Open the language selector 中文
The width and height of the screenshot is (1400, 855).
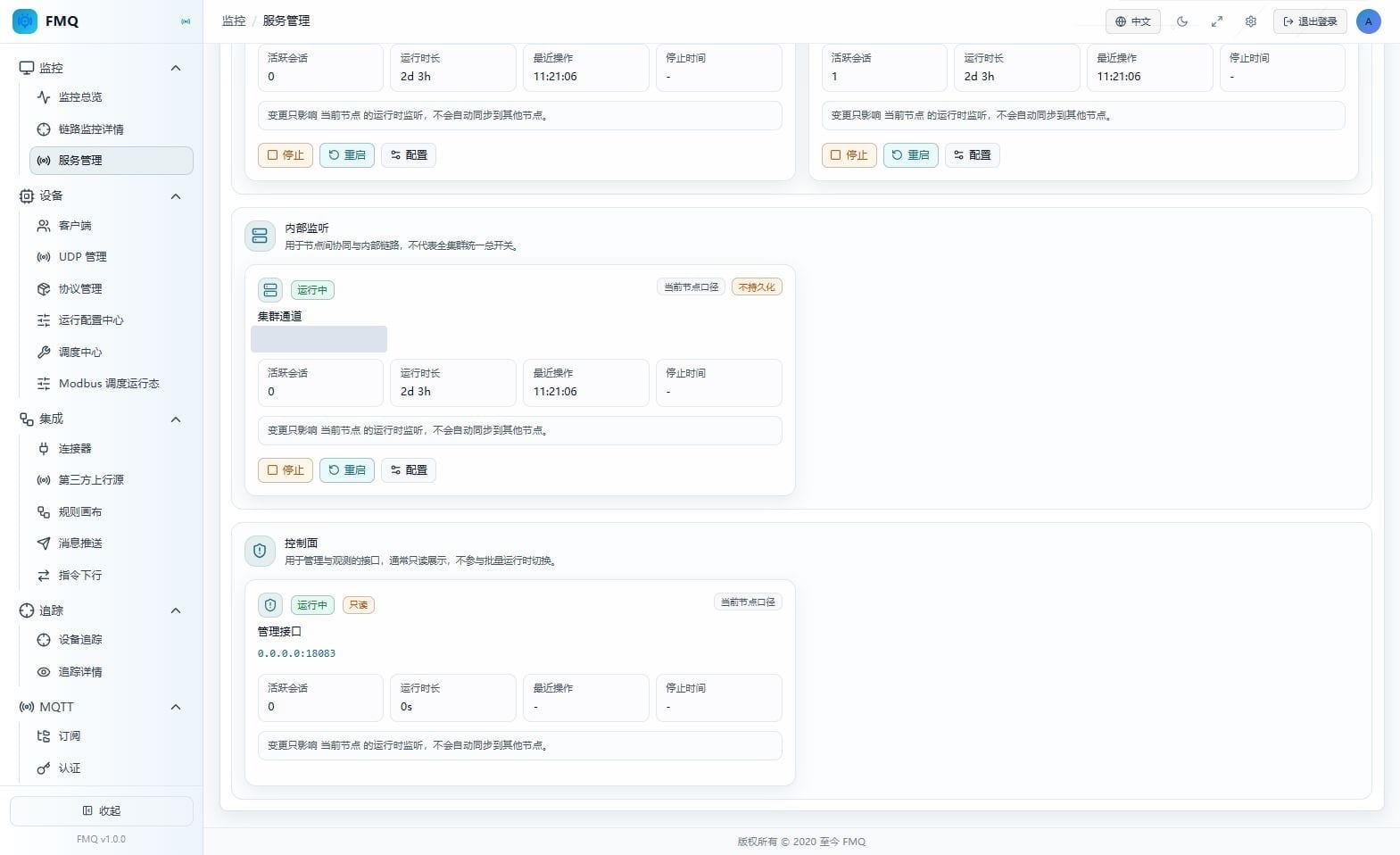coord(1132,21)
